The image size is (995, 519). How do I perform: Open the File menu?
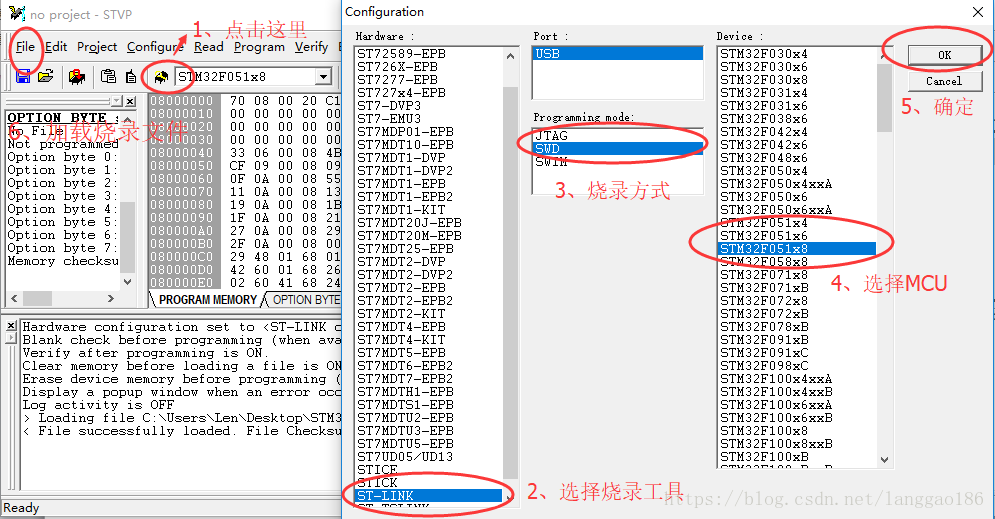[25, 47]
